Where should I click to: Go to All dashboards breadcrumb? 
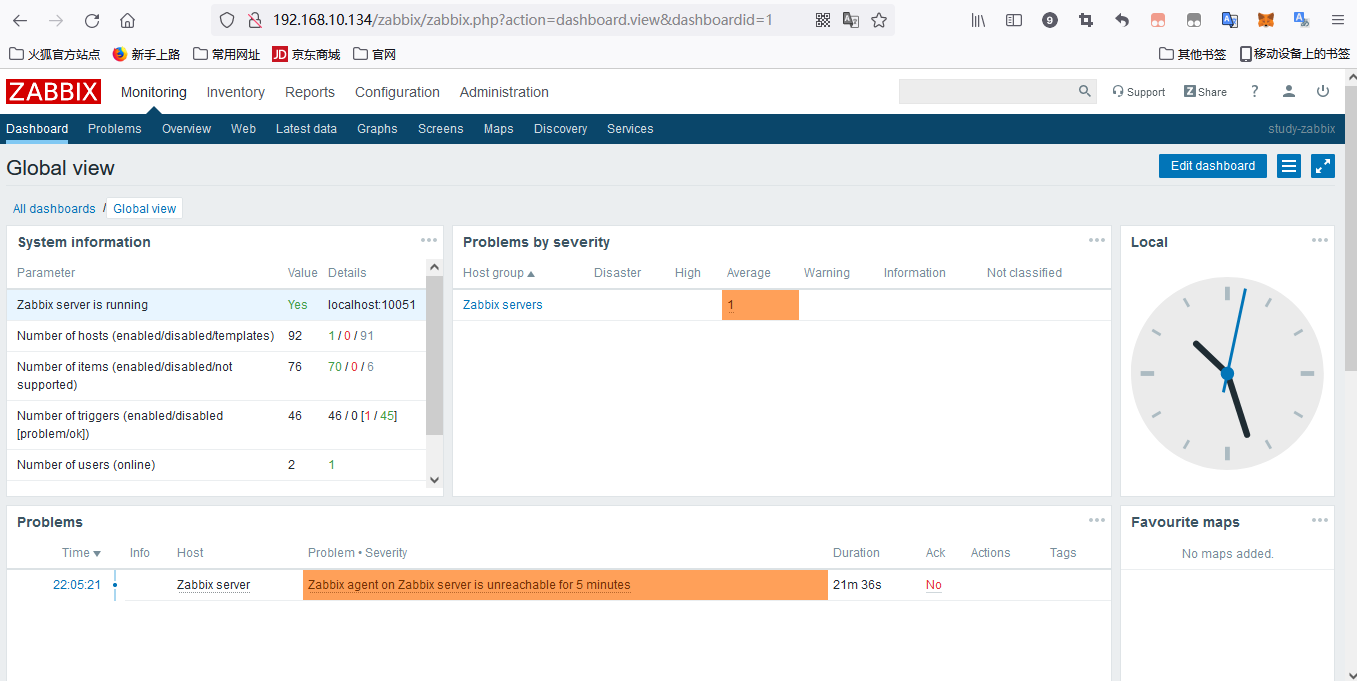54,209
